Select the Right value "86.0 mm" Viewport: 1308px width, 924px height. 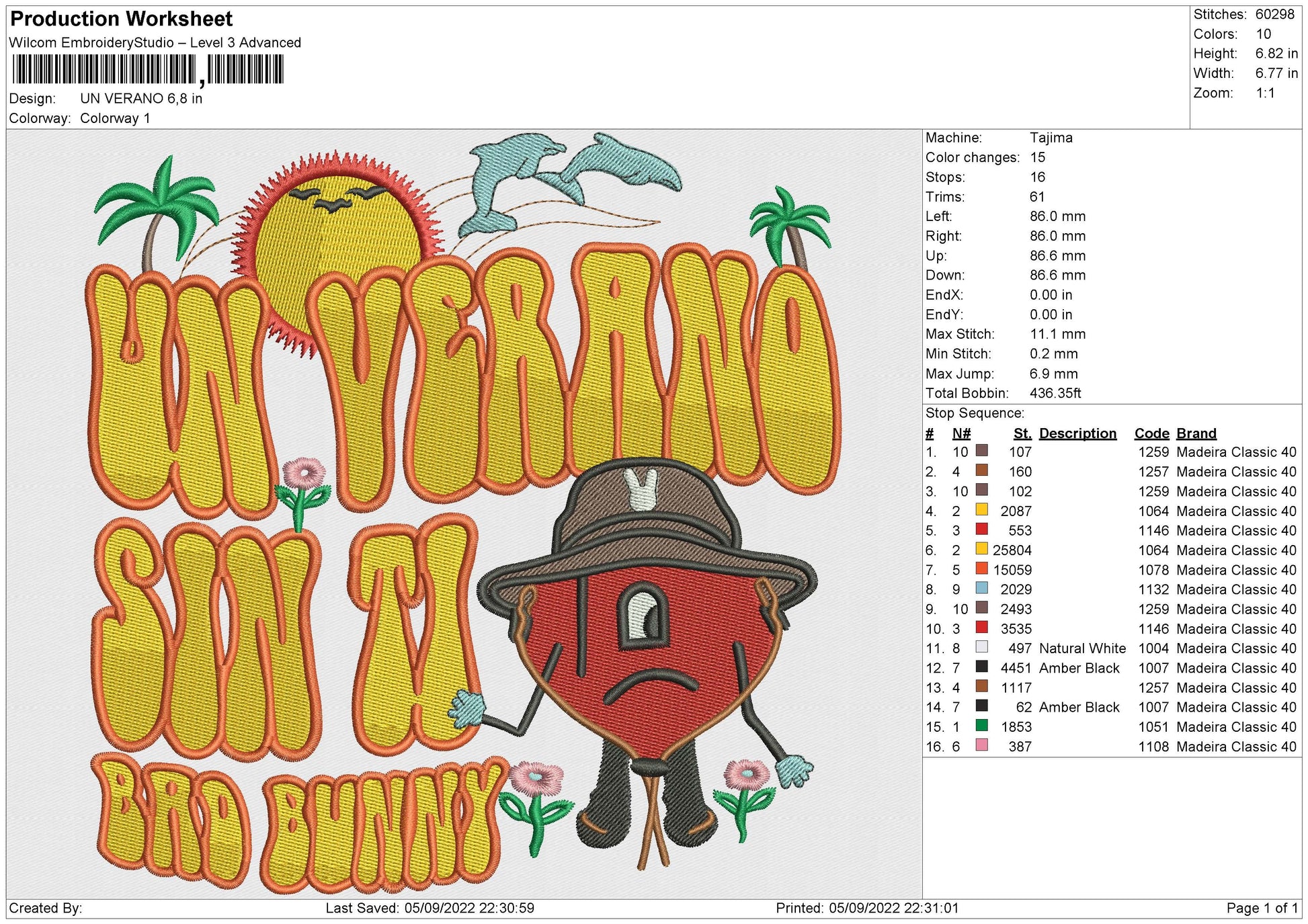coord(1058,236)
